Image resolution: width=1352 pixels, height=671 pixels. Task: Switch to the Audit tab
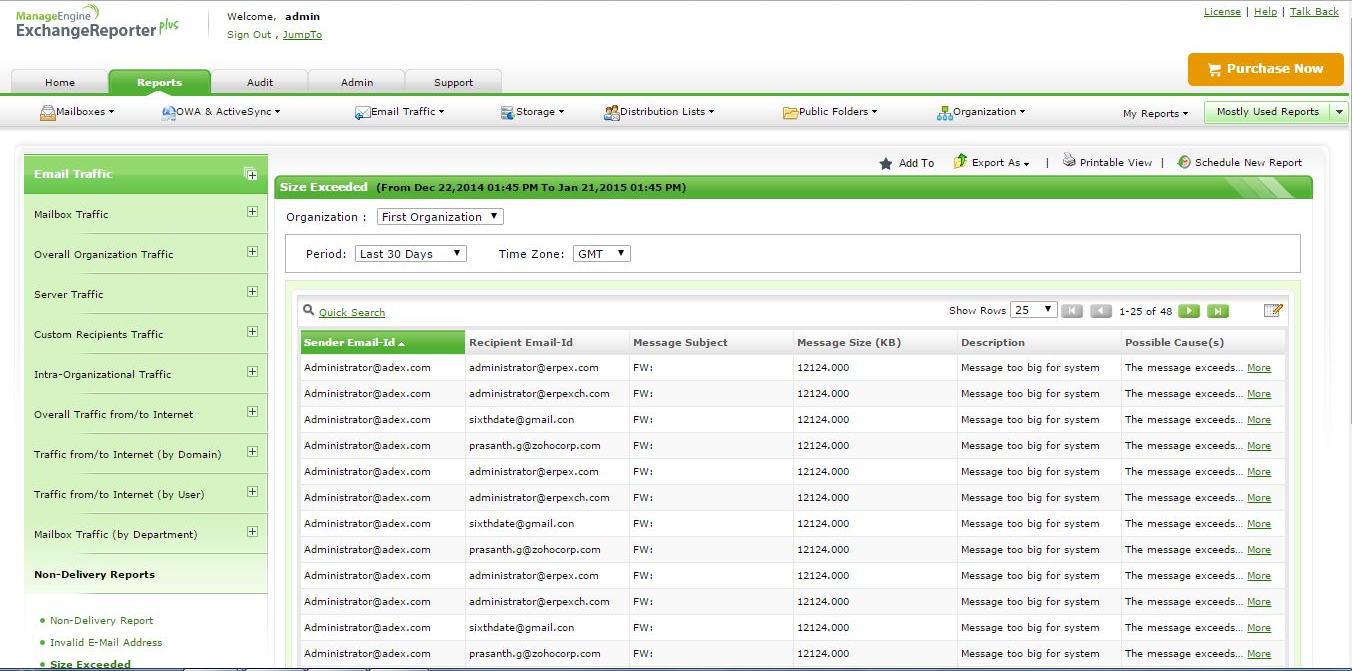point(259,83)
